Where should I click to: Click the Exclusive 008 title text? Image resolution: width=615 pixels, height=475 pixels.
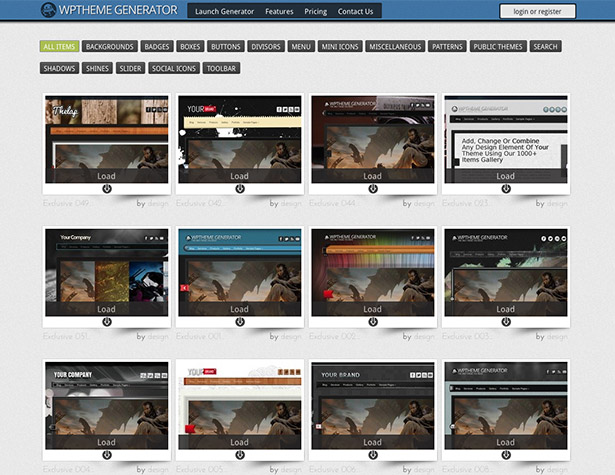point(467,469)
